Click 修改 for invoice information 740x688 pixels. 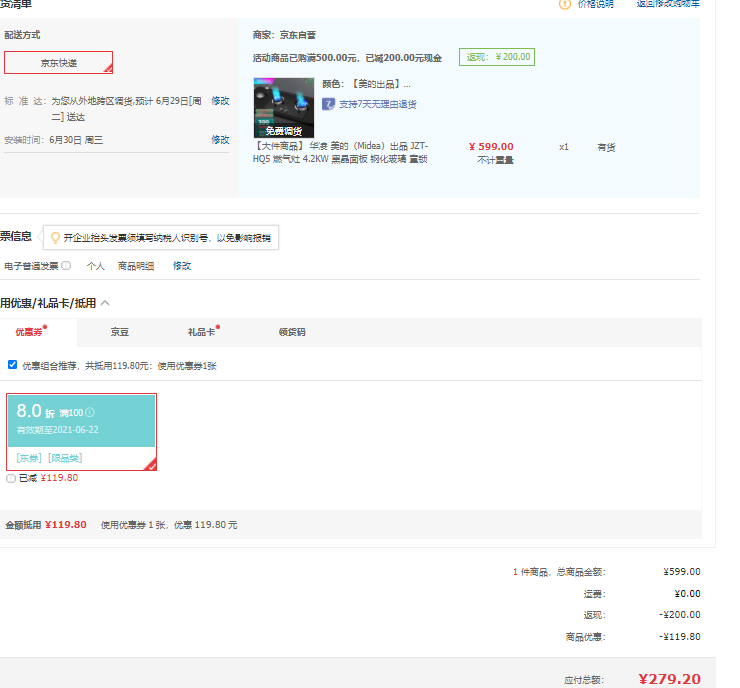[x=182, y=266]
